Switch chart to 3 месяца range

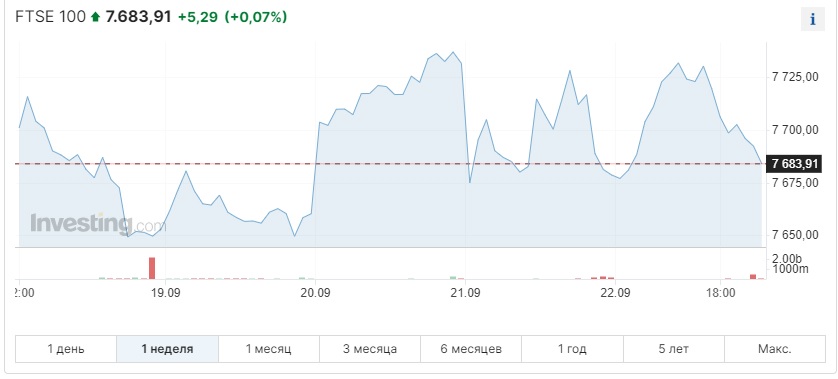tap(370, 349)
